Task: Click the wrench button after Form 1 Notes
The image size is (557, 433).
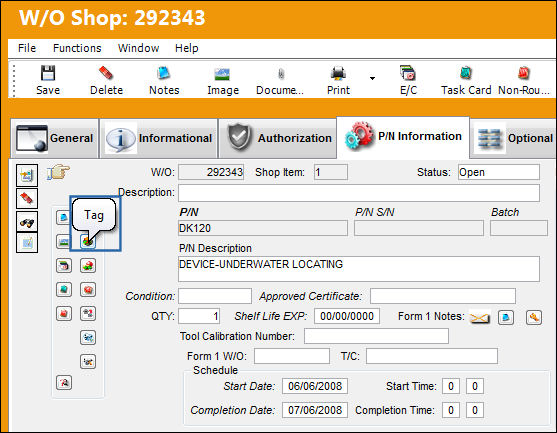Action: (534, 317)
